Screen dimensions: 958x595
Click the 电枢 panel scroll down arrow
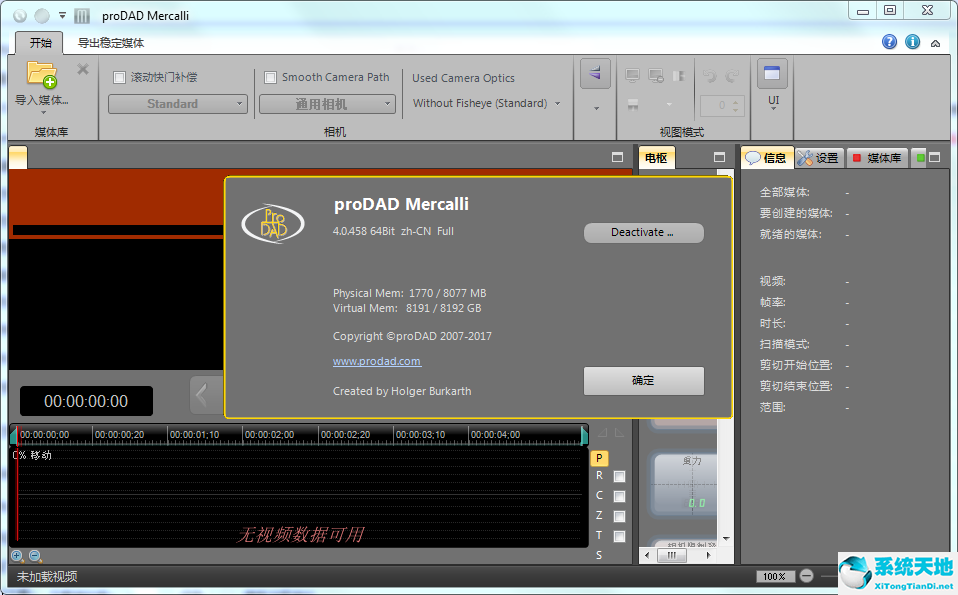(726, 539)
